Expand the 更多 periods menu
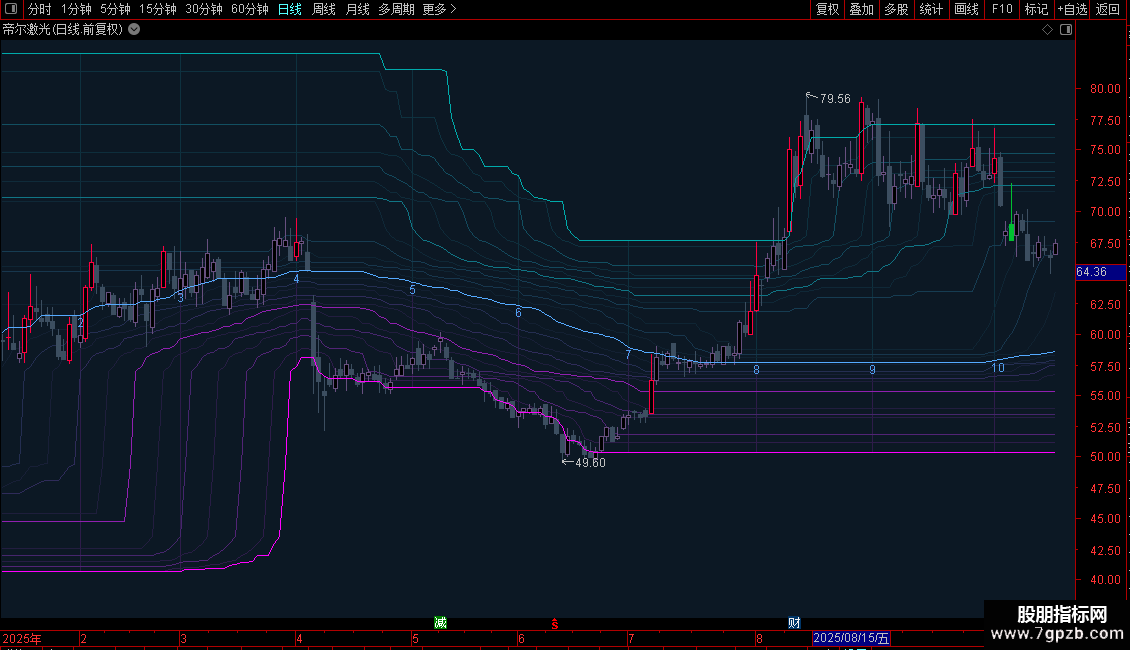 439,9
